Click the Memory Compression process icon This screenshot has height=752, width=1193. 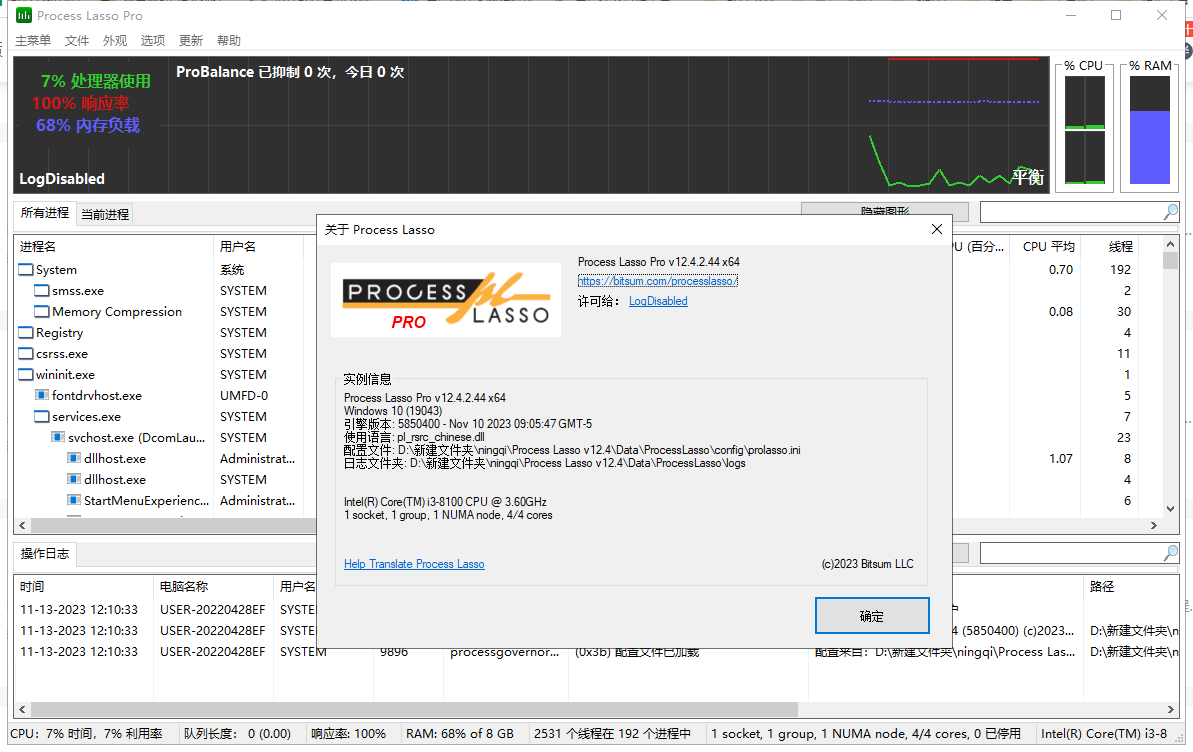click(x=42, y=311)
